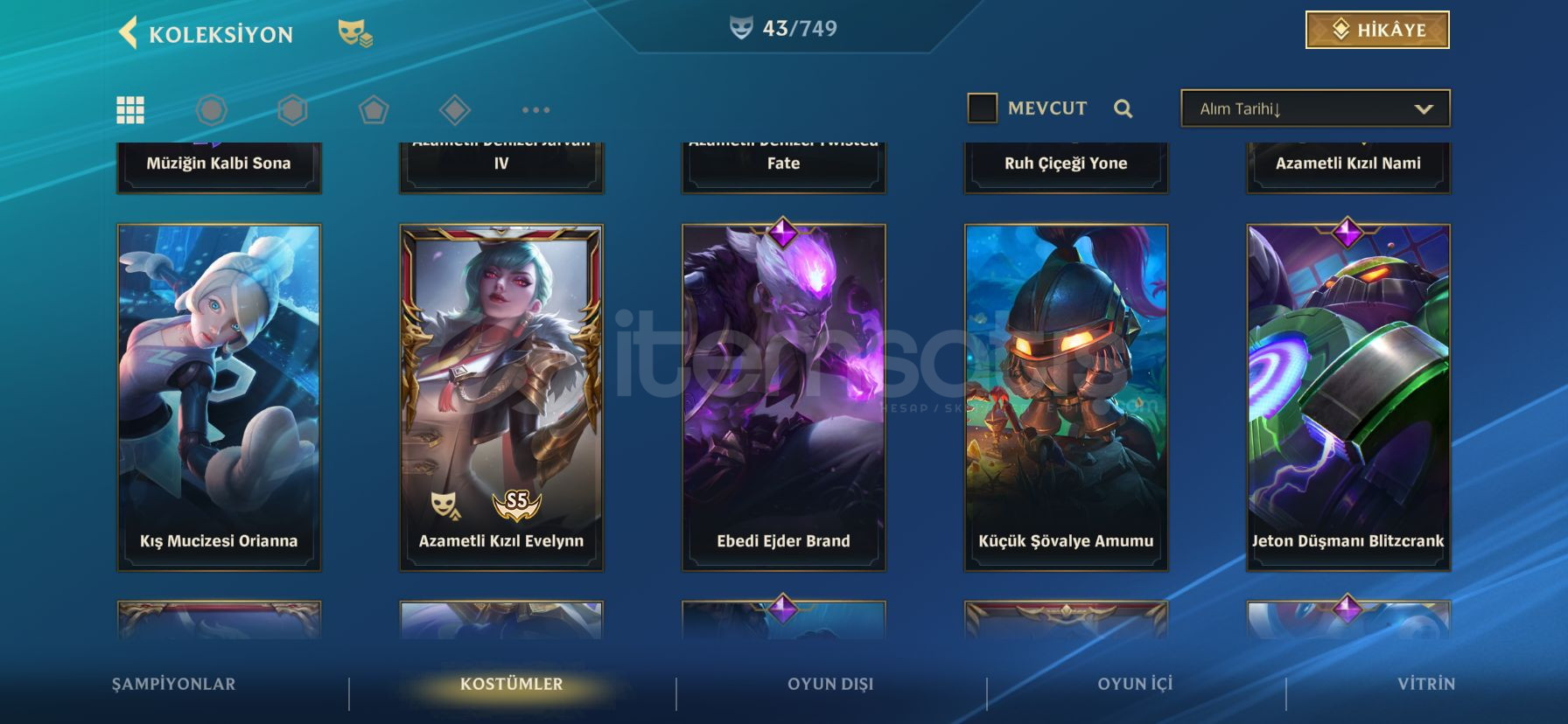
Task: Expand sort options with chevron arrow
Action: pos(1424,109)
